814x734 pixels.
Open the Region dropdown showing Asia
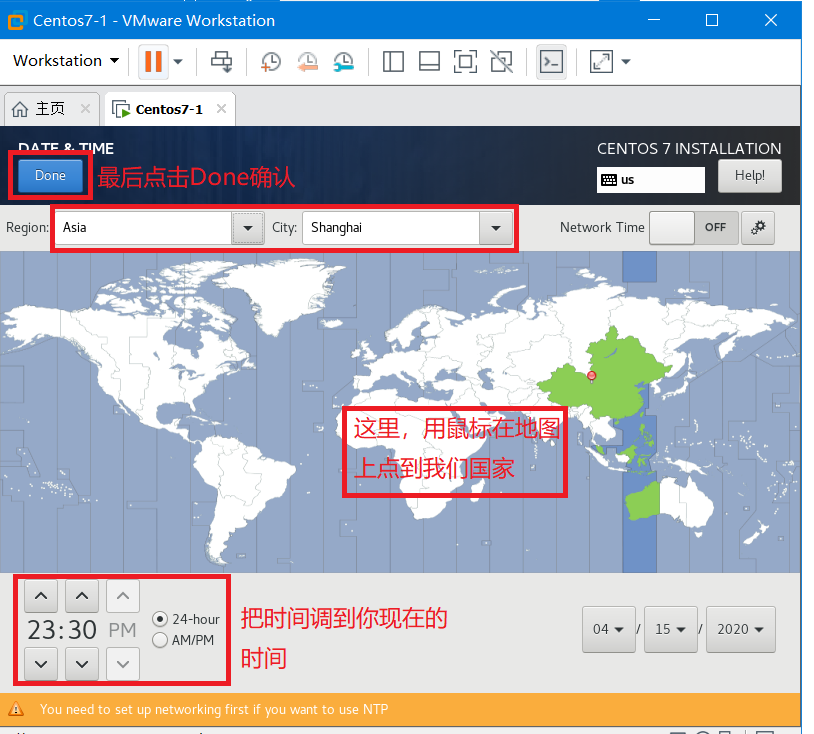(247, 228)
